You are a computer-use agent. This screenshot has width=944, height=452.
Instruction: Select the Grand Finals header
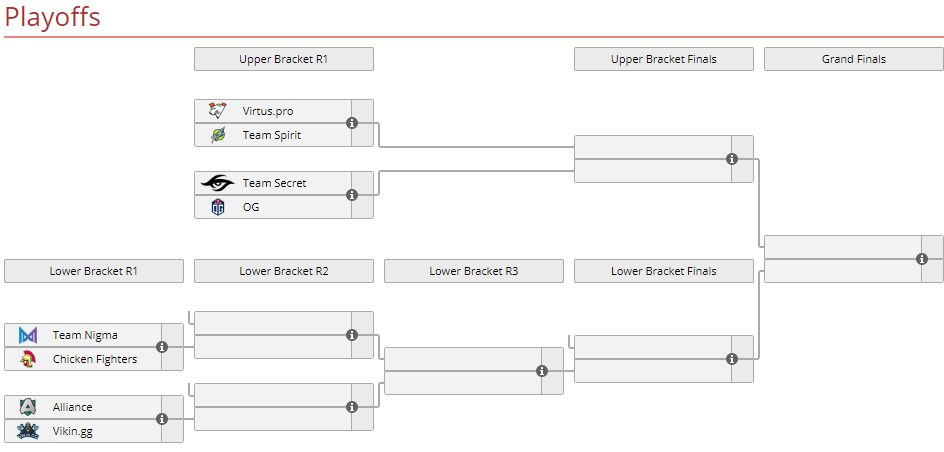pos(853,59)
